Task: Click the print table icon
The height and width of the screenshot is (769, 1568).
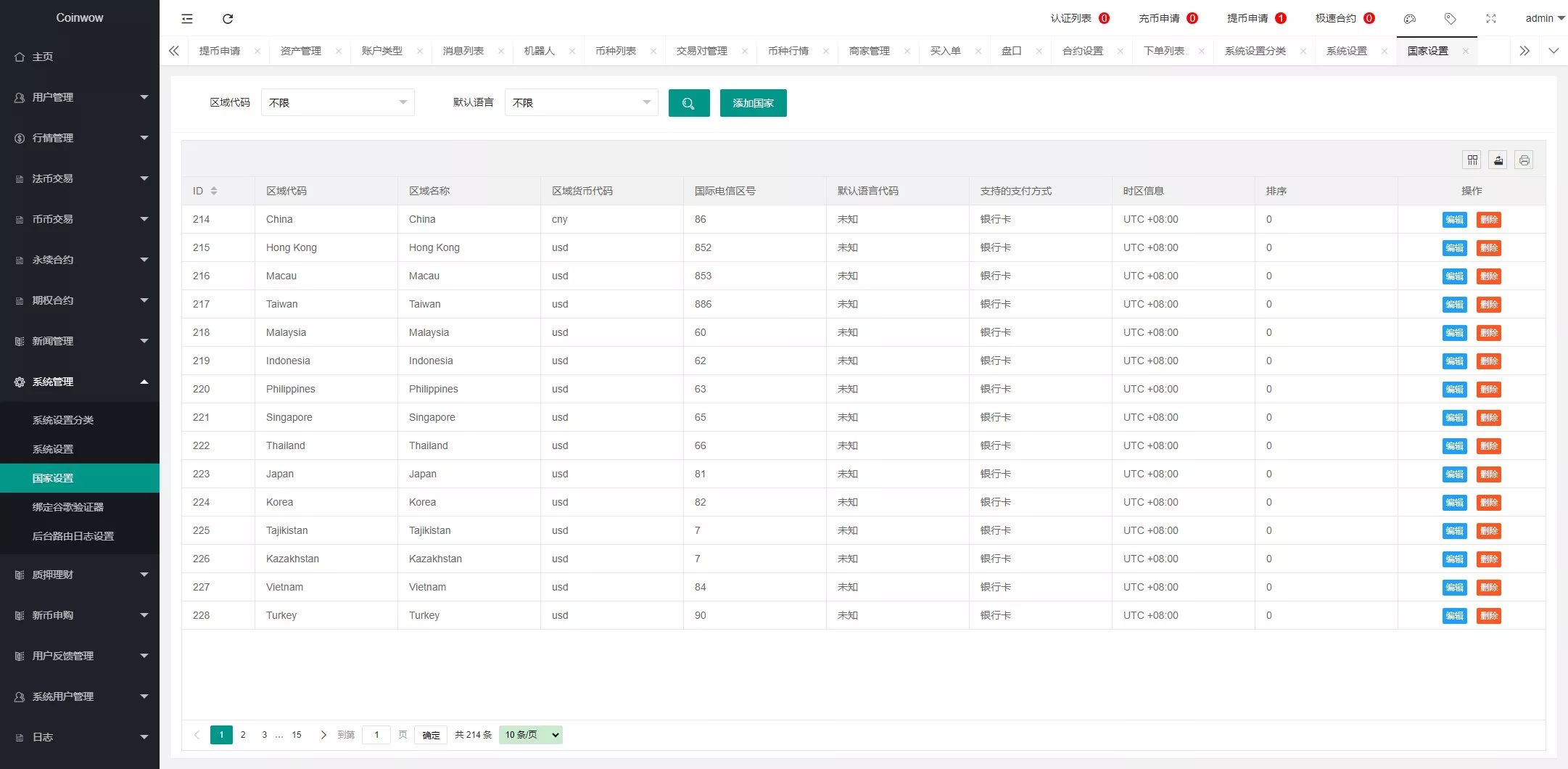Action: (1524, 160)
